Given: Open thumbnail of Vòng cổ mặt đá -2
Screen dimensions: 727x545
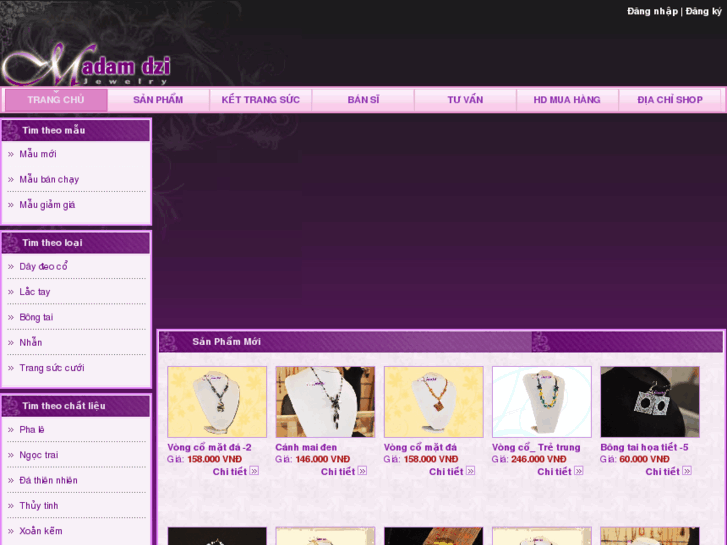Looking at the screenshot, I should click(x=217, y=402).
